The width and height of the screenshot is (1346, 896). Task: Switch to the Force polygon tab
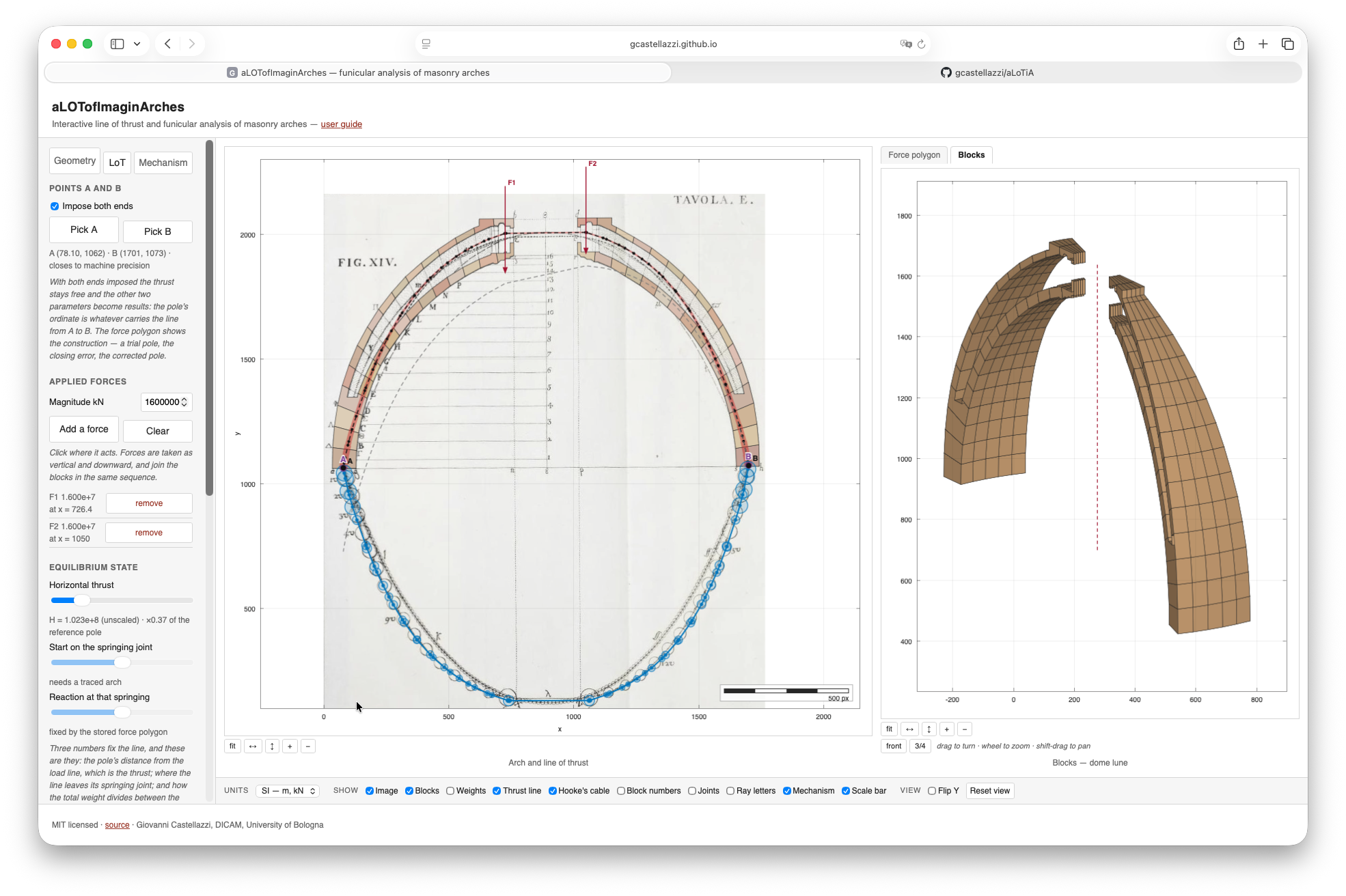[914, 155]
